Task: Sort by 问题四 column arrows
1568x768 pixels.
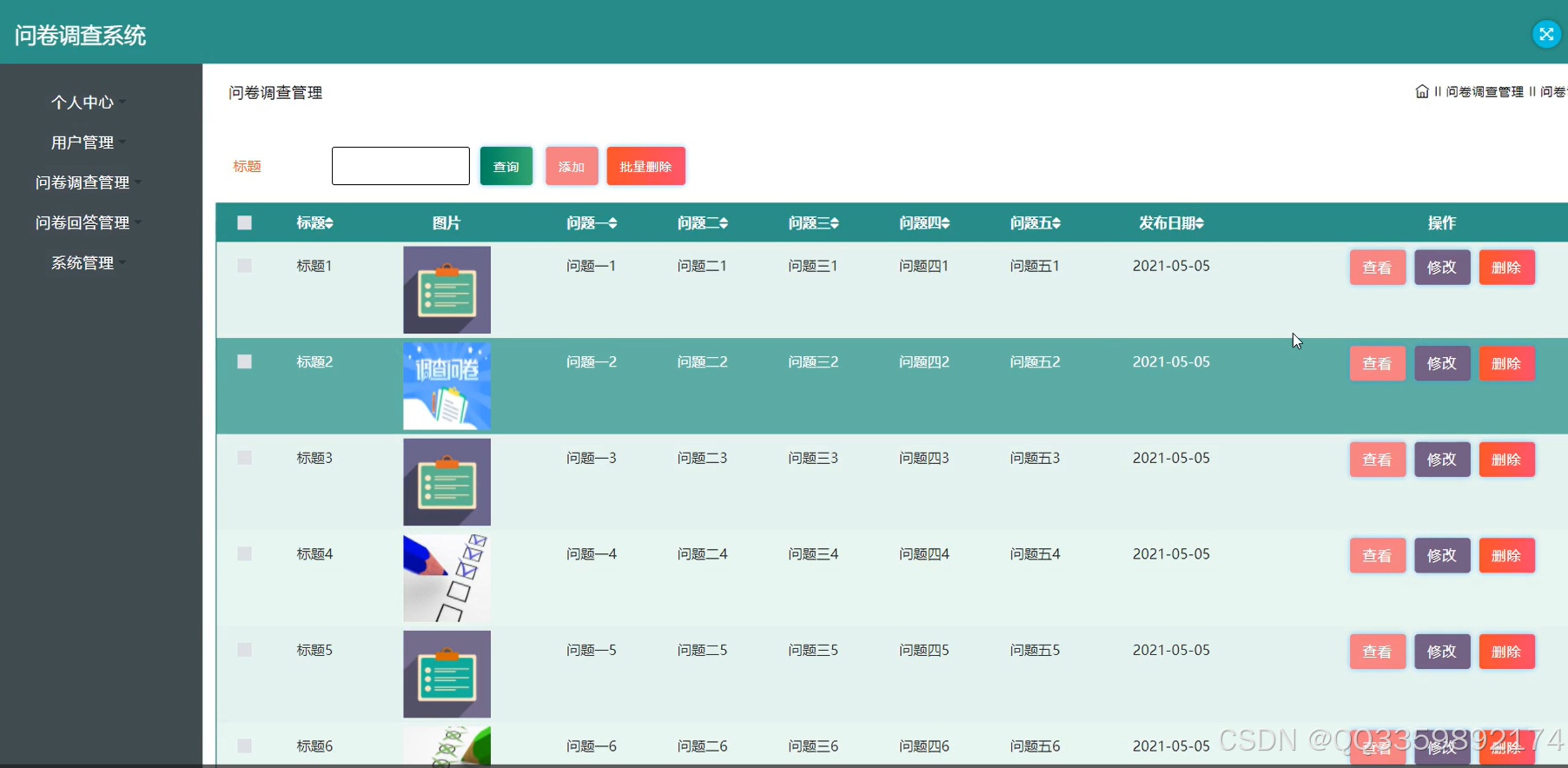Action: (x=946, y=223)
